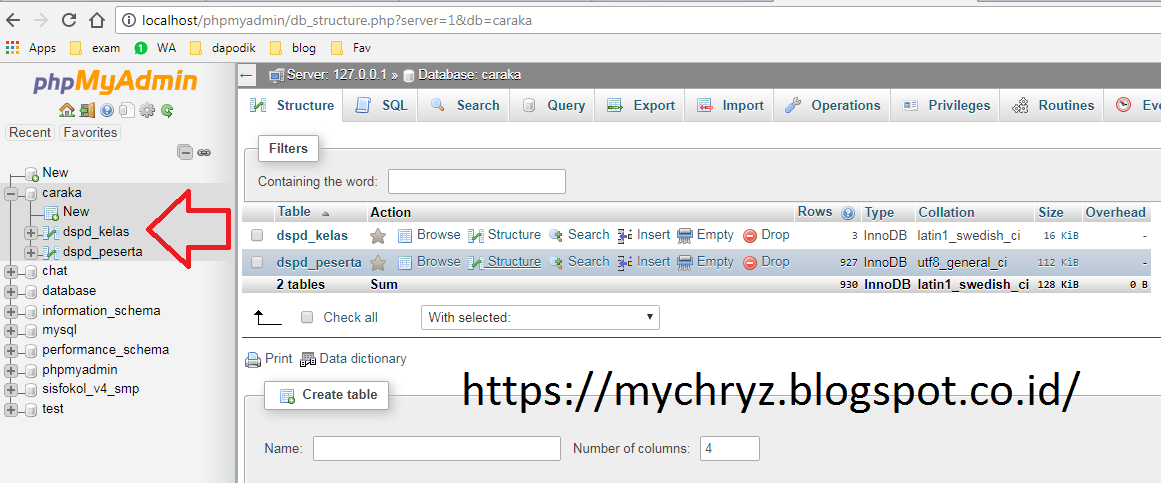1161x483 pixels.
Task: Click Favorites button in sidebar
Action: (90, 133)
